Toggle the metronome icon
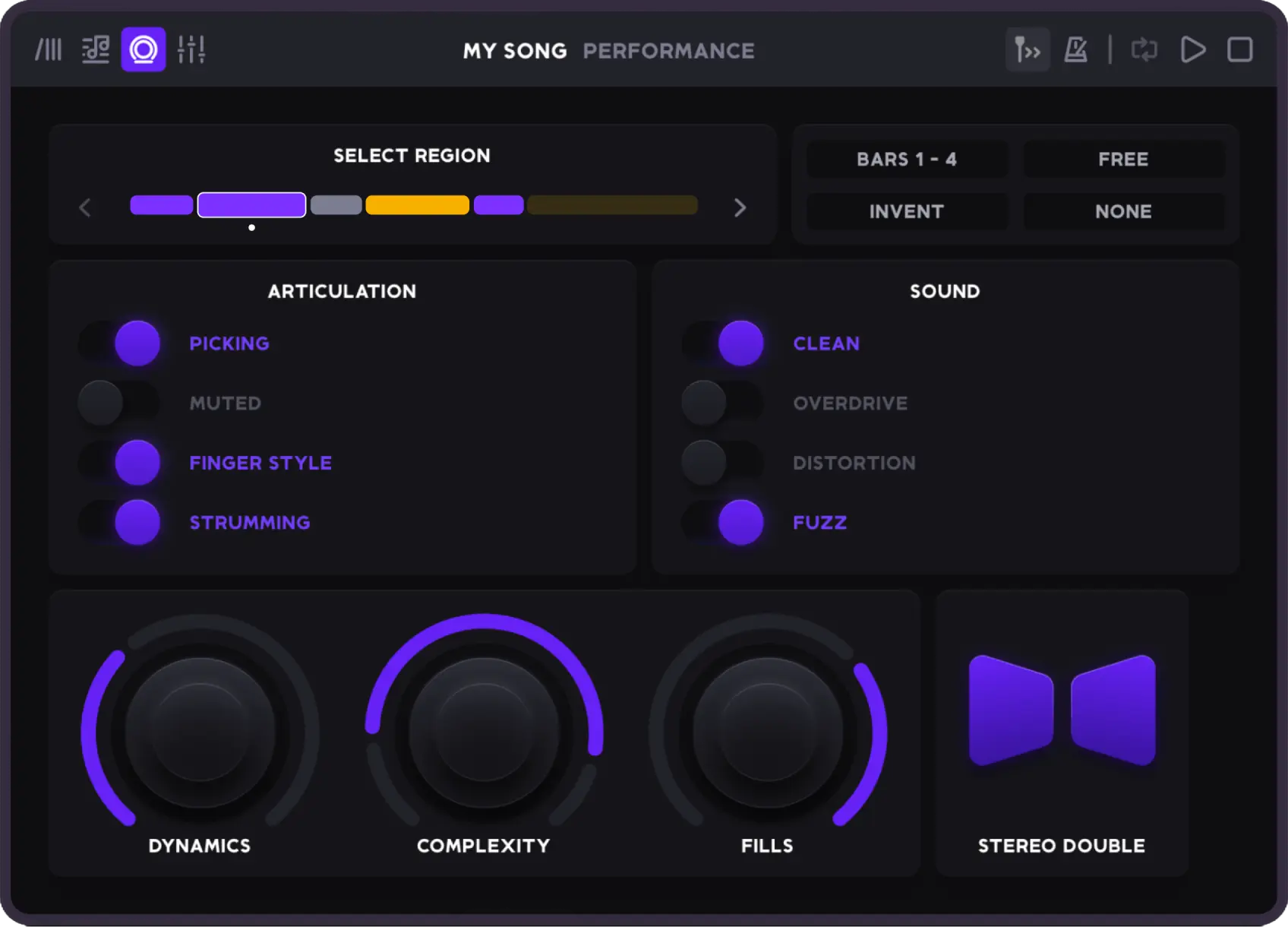Image resolution: width=1288 pixels, height=927 pixels. point(1075,50)
